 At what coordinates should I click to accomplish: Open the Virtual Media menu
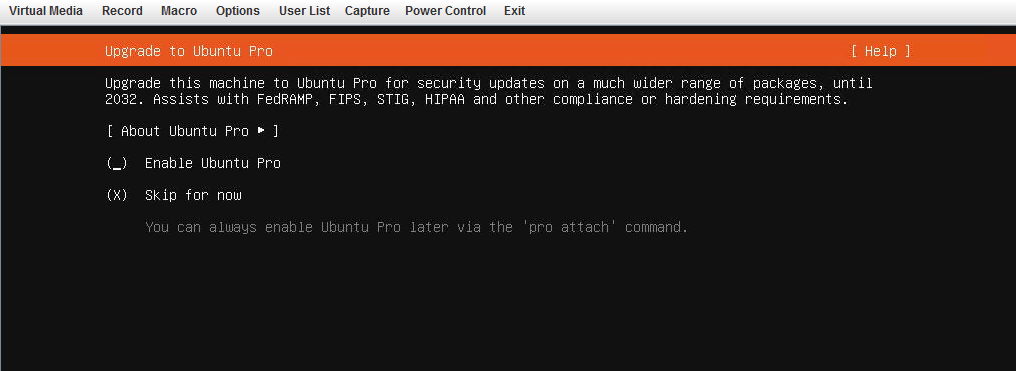point(46,11)
